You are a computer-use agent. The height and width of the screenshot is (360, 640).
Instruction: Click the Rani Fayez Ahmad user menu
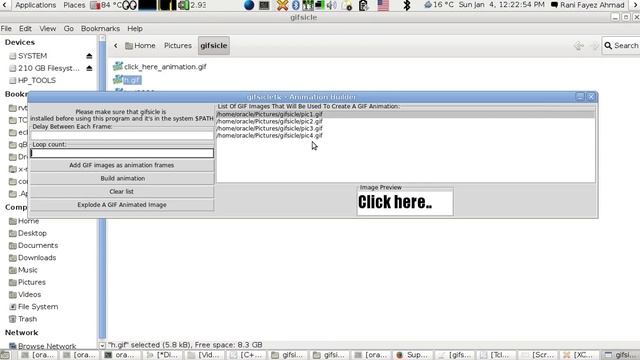pyautogui.click(x=587, y=5)
